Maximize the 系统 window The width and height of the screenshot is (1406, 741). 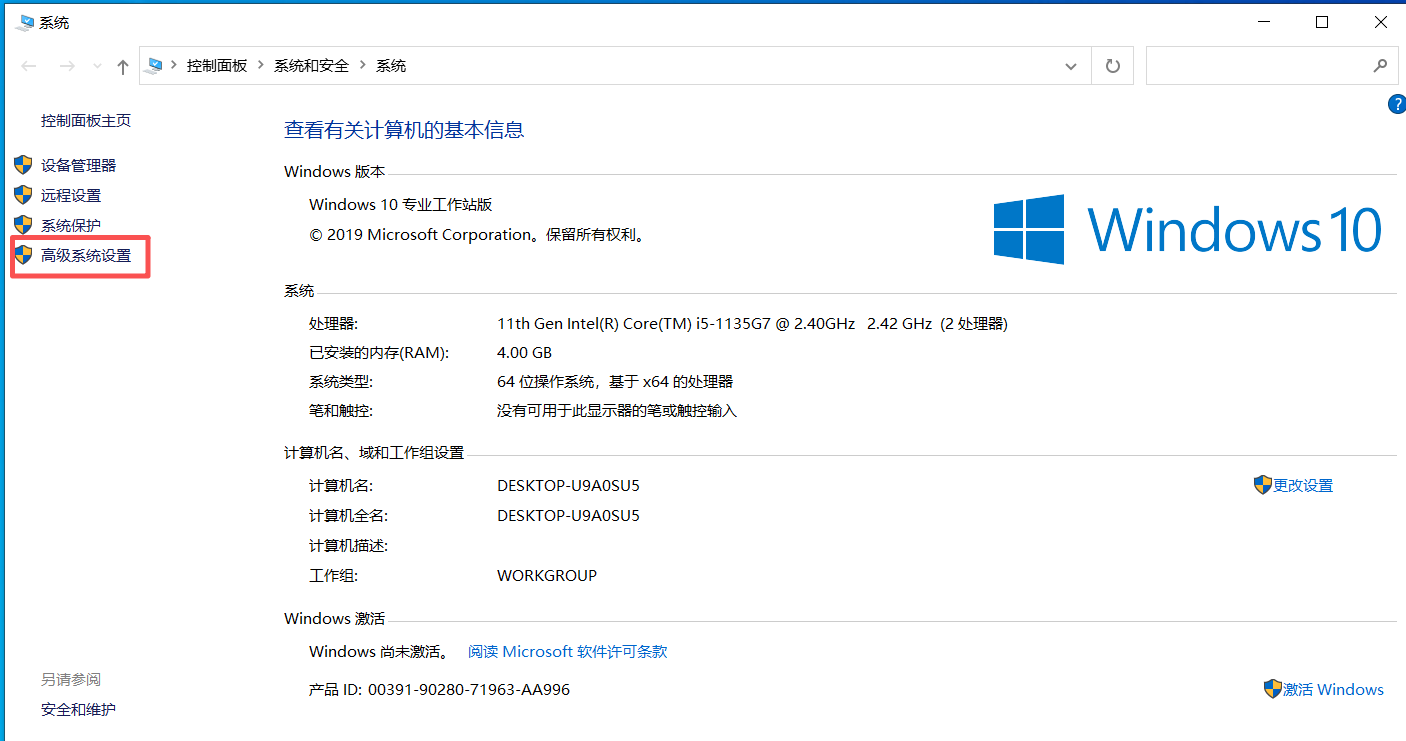pos(1322,22)
